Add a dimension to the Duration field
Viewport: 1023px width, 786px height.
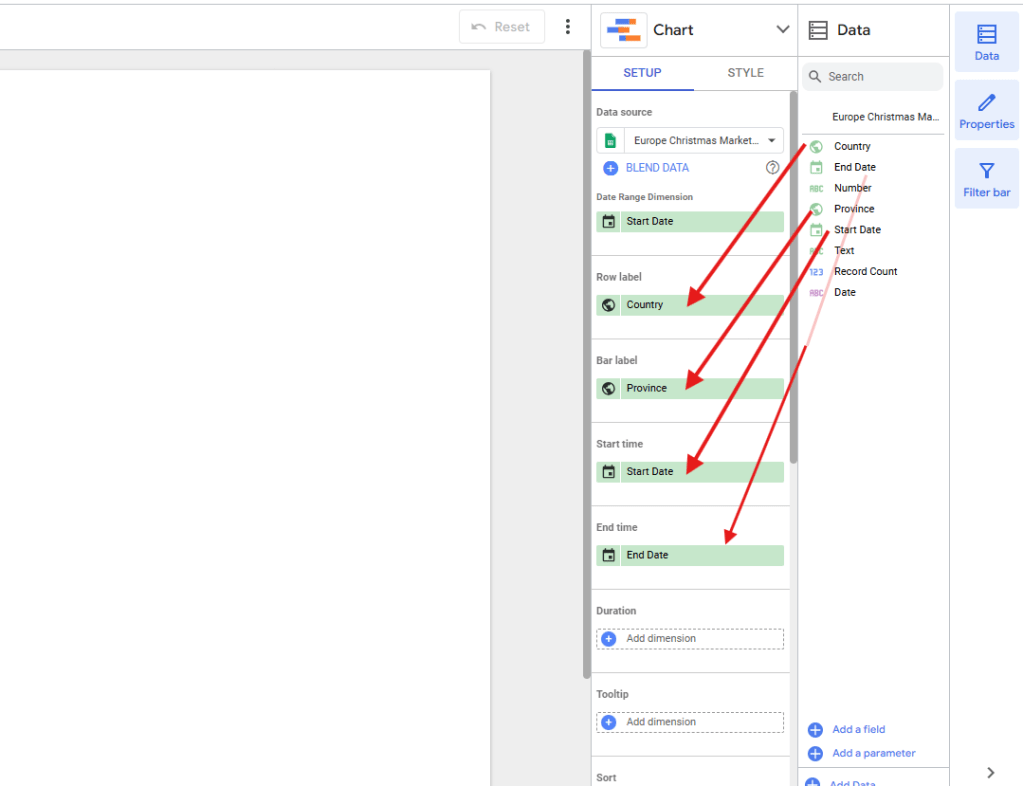690,638
